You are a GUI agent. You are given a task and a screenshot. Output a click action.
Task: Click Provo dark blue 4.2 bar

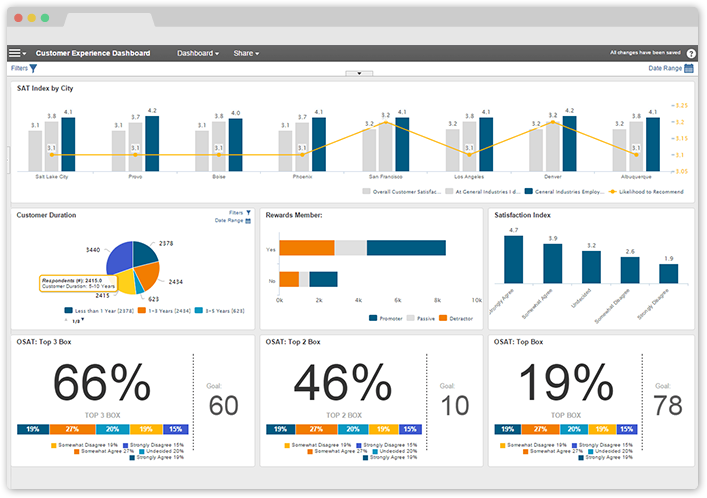152,143
